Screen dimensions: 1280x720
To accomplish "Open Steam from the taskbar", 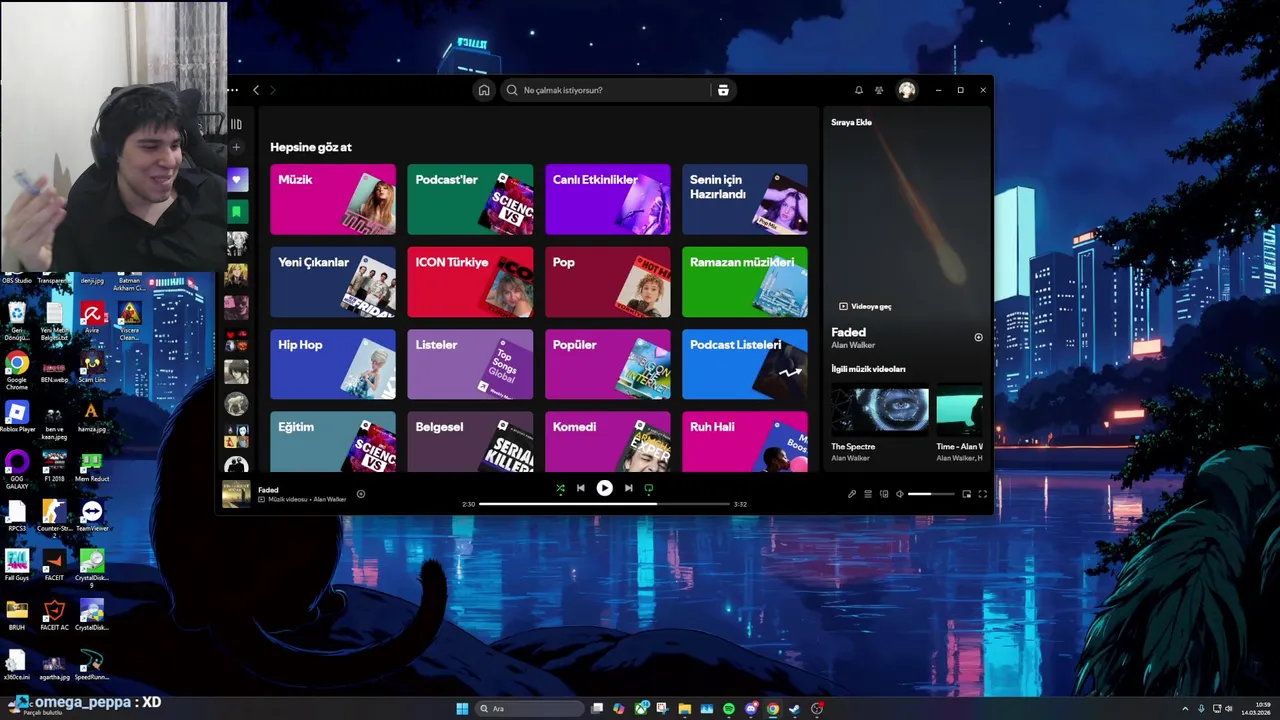I will pos(795,708).
